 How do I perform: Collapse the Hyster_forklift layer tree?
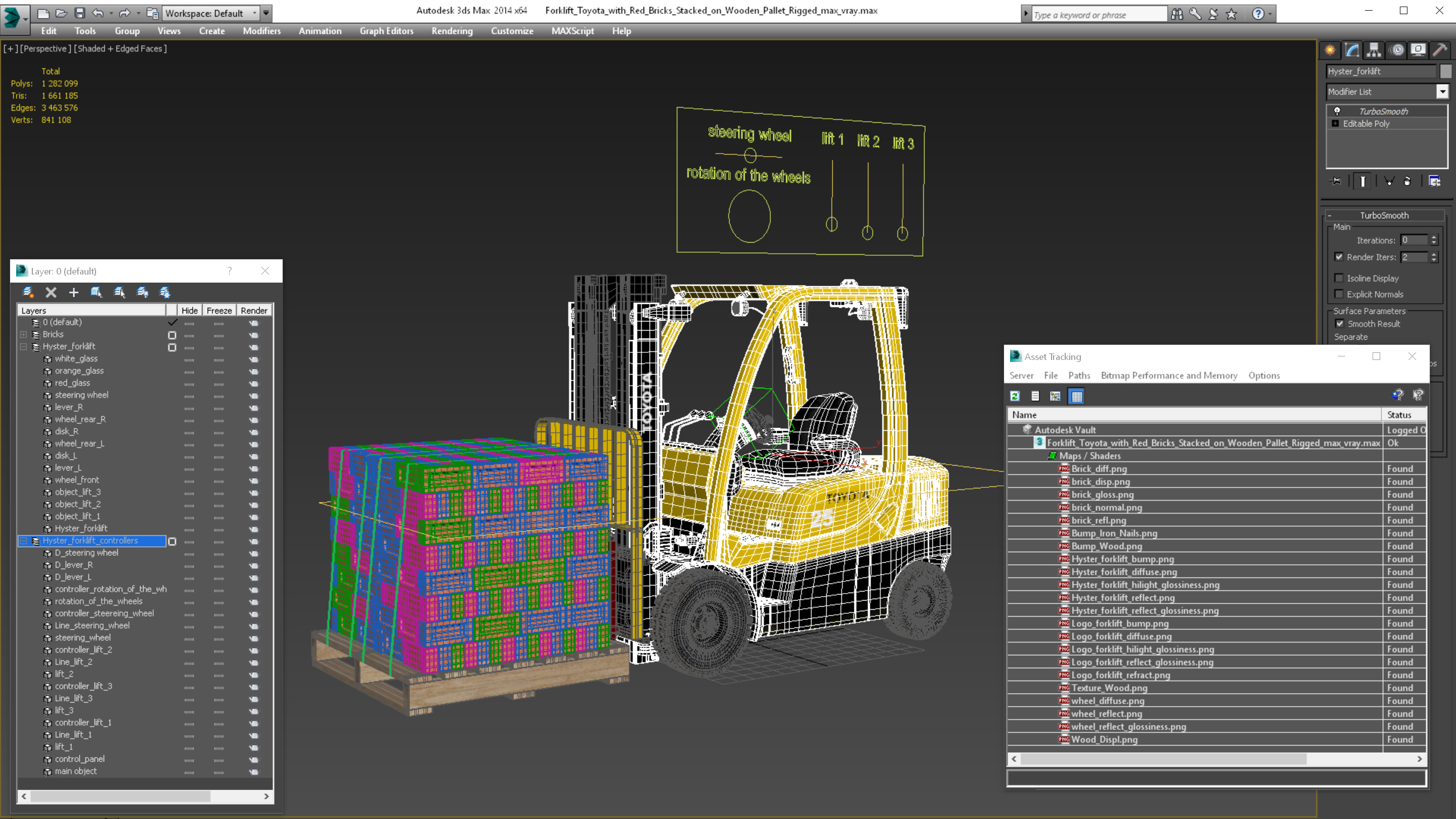(x=24, y=346)
